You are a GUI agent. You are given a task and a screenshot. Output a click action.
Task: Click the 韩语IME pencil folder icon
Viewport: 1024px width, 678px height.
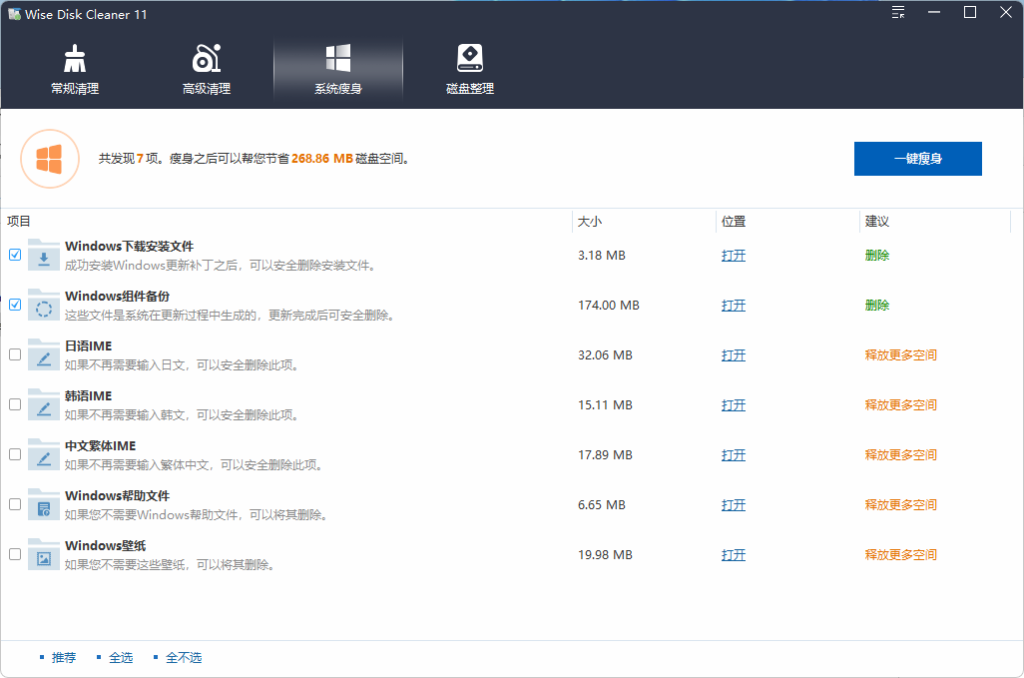[x=44, y=405]
